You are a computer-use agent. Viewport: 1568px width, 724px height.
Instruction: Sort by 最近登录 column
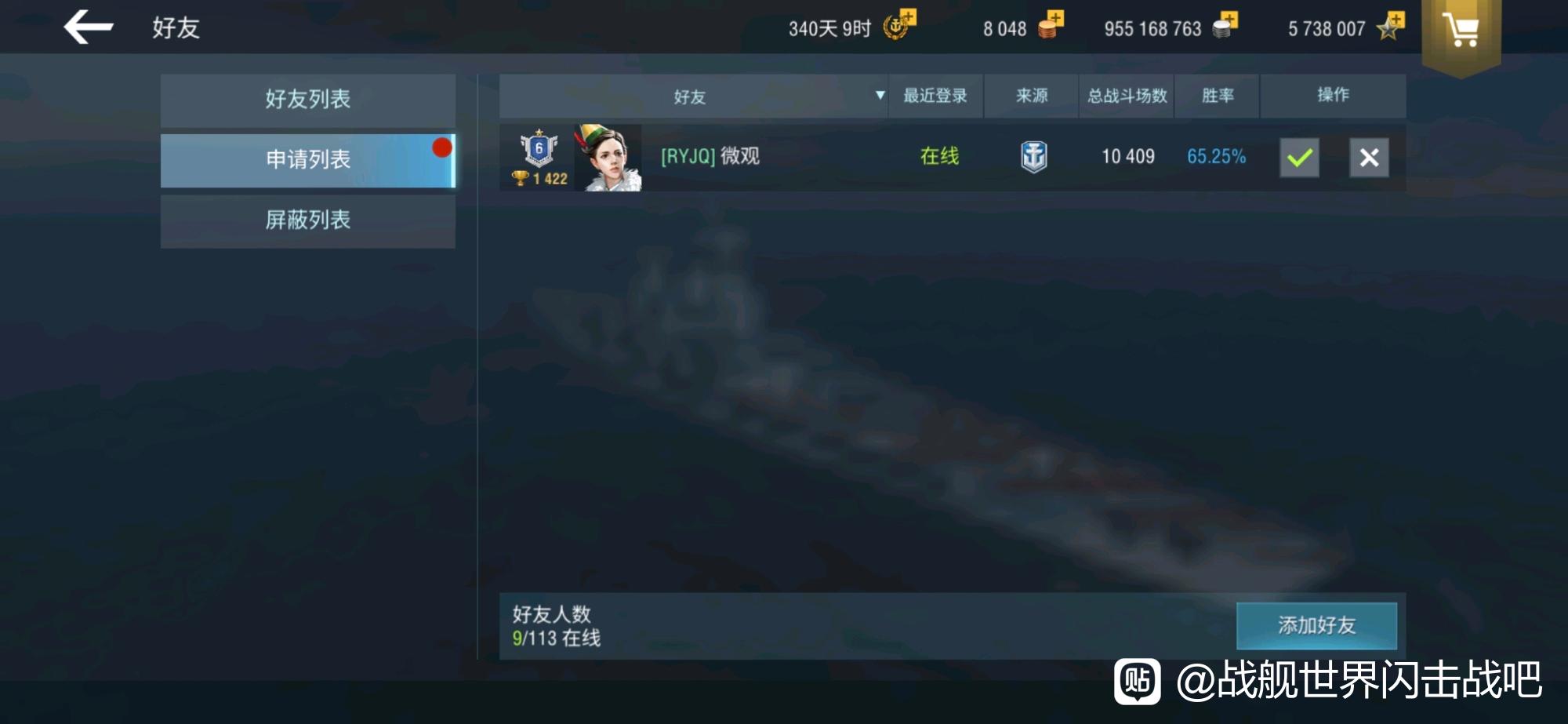click(935, 96)
